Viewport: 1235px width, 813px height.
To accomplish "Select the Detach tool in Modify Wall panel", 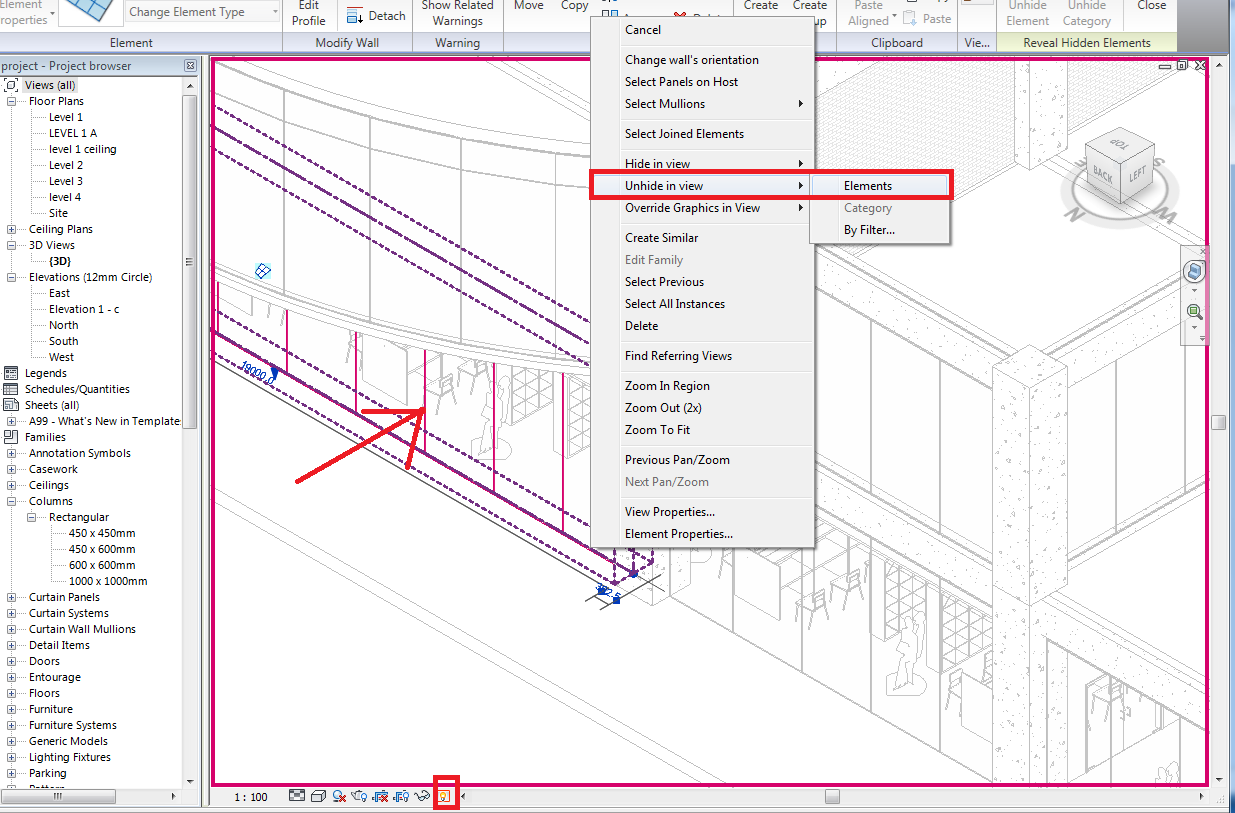I will coord(375,14).
